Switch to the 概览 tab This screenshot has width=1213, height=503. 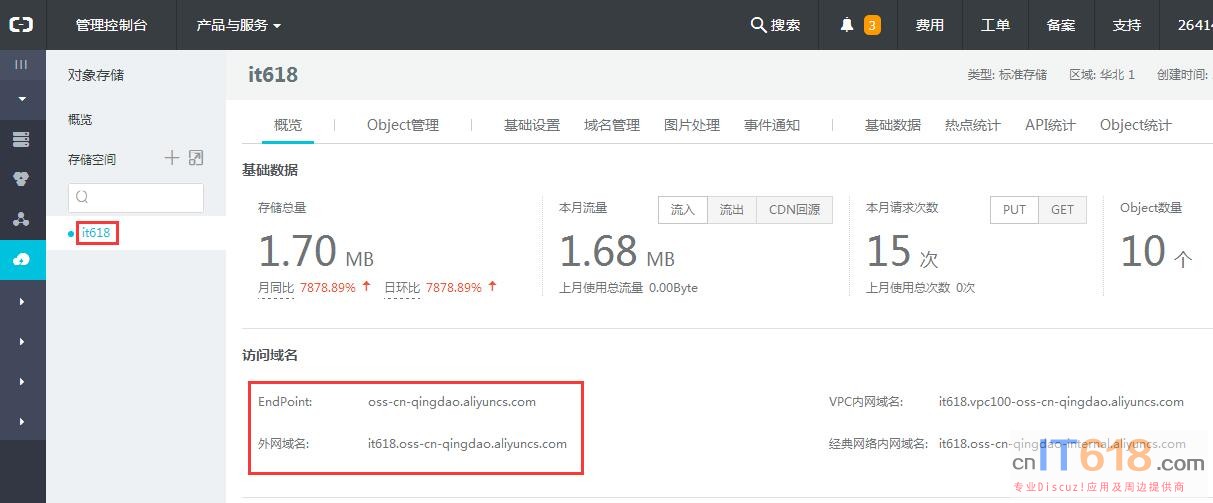[288, 125]
